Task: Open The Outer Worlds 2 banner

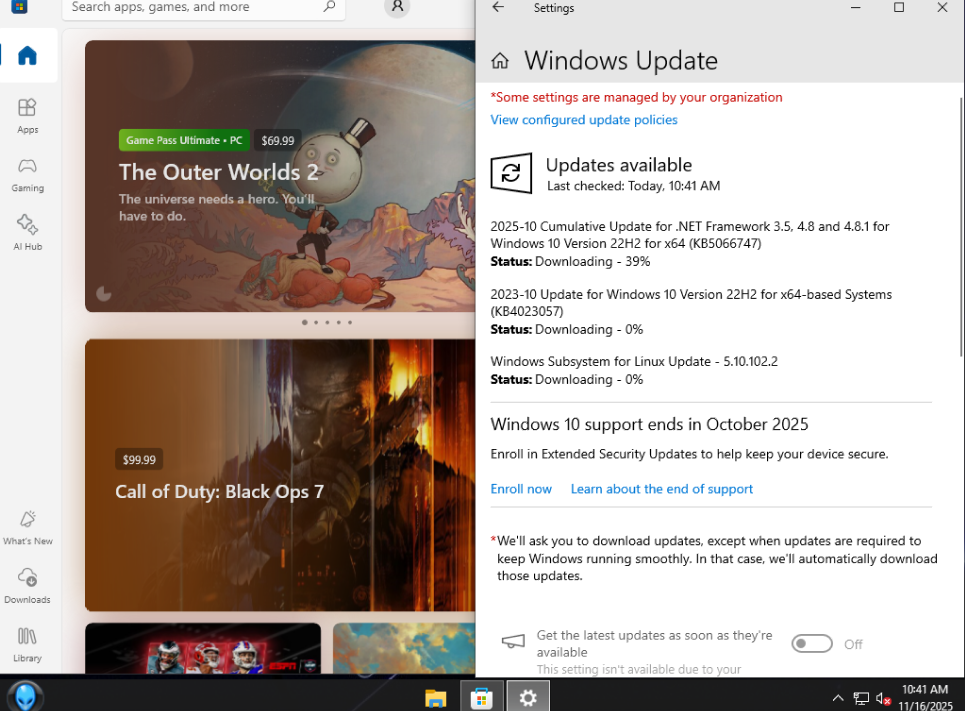Action: (x=280, y=176)
